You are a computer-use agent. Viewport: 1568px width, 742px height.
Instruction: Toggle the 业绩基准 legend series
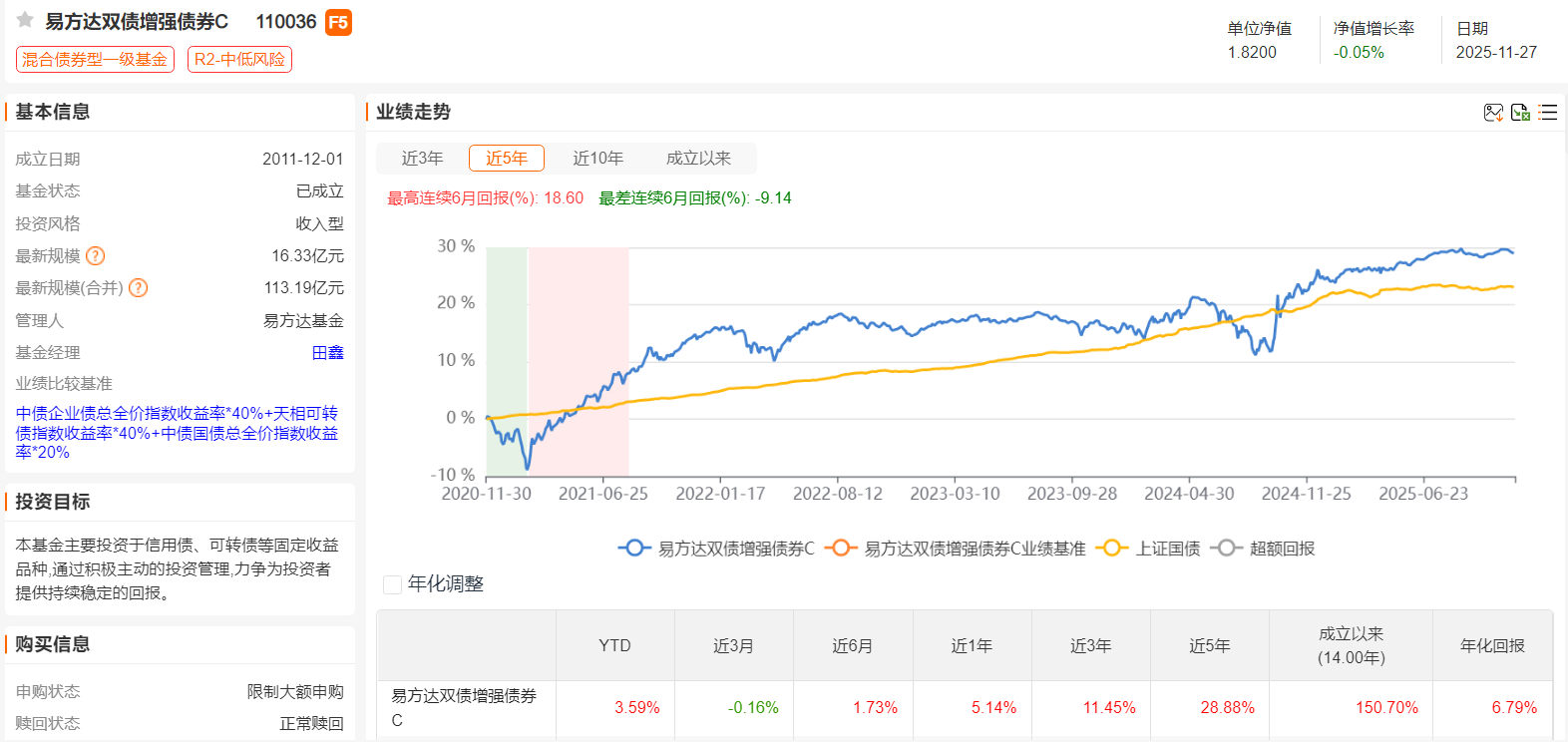point(956,549)
